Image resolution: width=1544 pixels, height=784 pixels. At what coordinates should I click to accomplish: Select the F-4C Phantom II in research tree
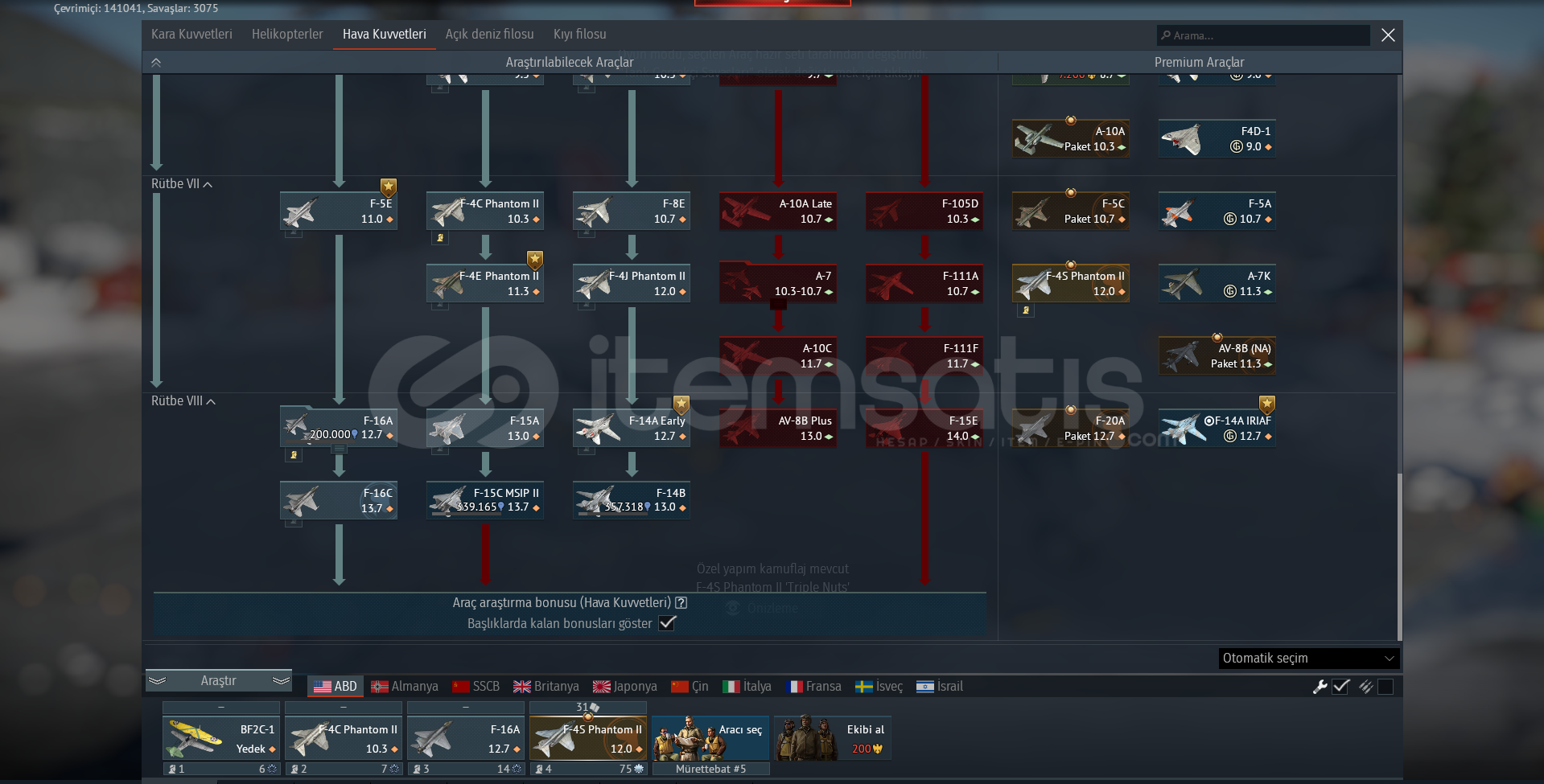pos(485,211)
